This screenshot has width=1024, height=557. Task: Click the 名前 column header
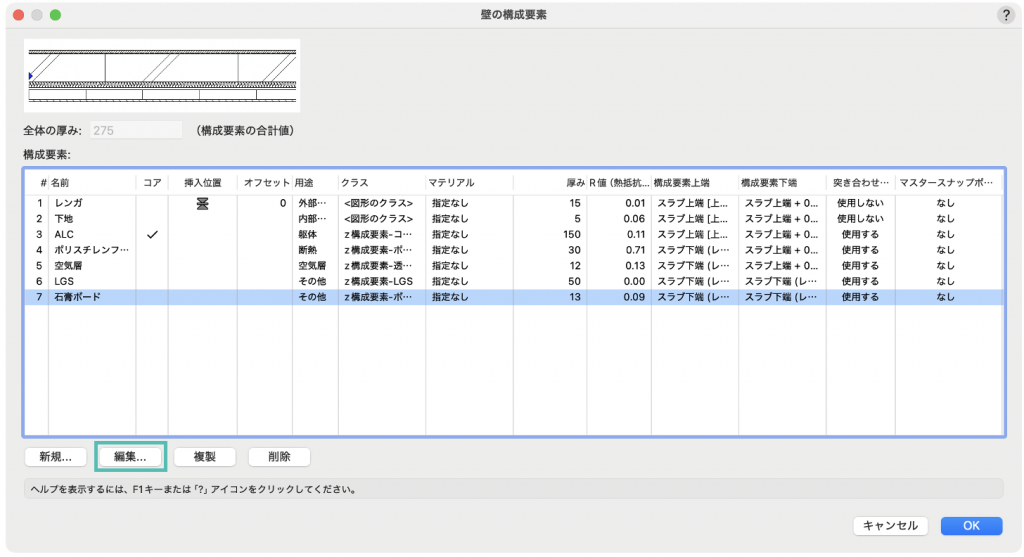90,183
